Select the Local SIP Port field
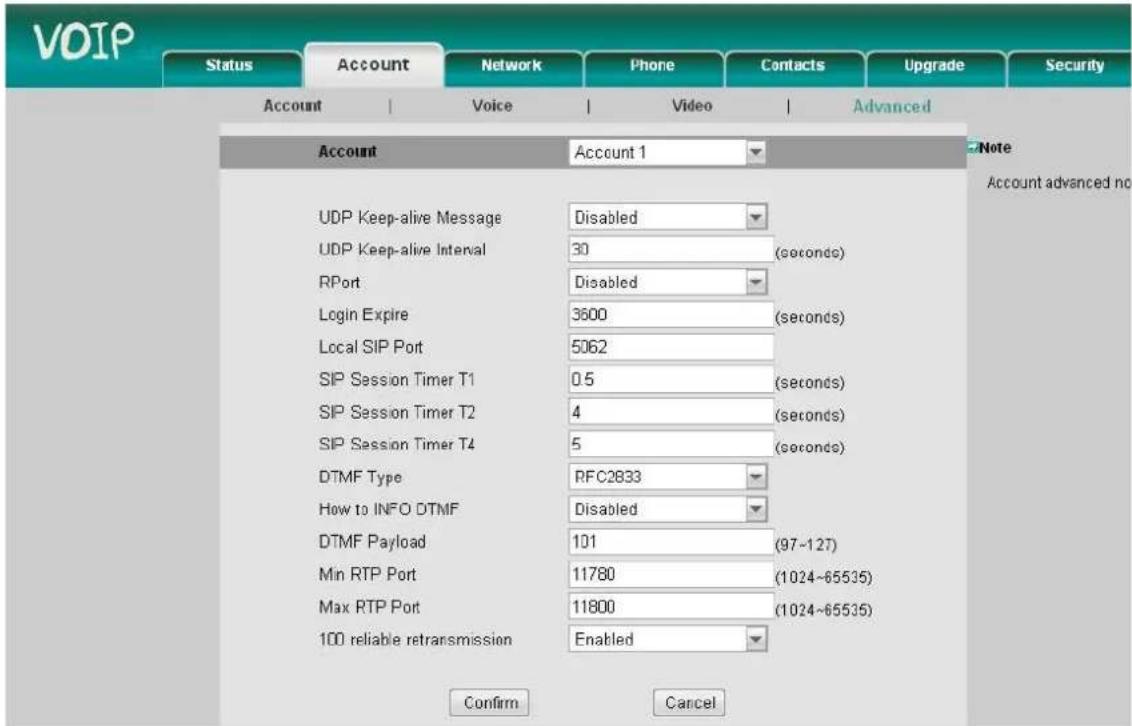 [671, 347]
